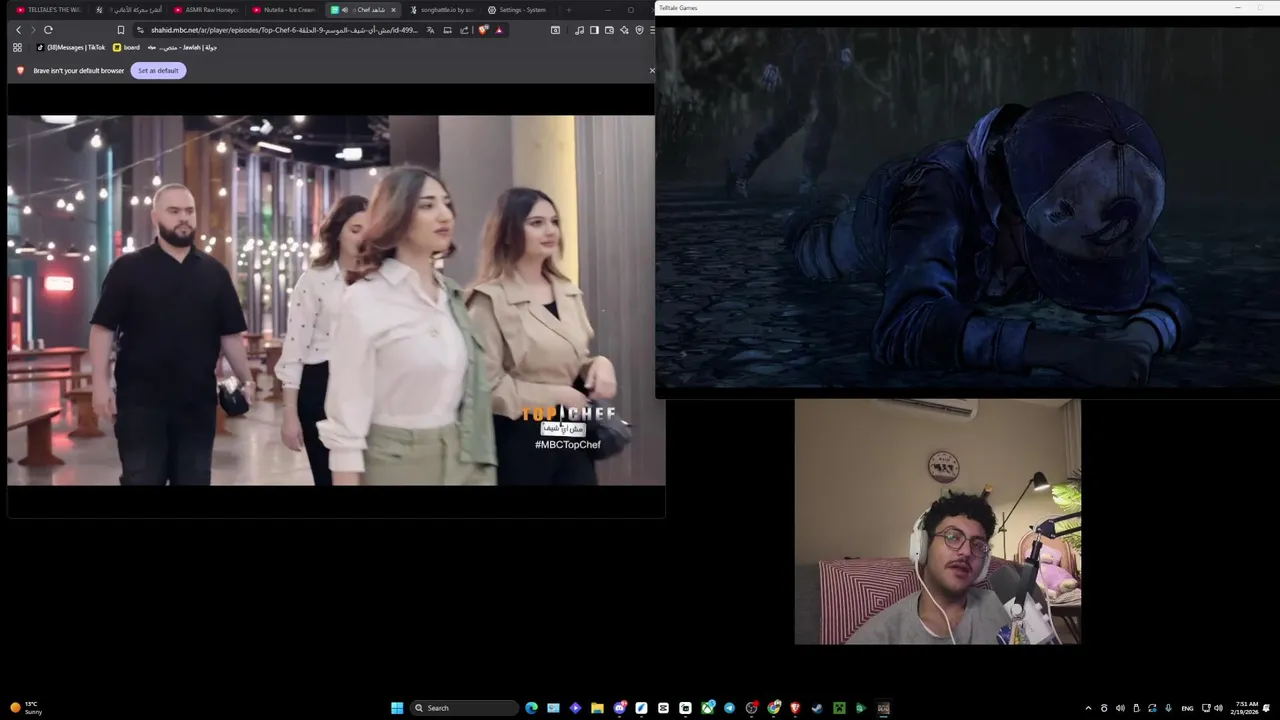Open the notifications bell in taskbar
This screenshot has width=1280, height=720.
point(1267,708)
